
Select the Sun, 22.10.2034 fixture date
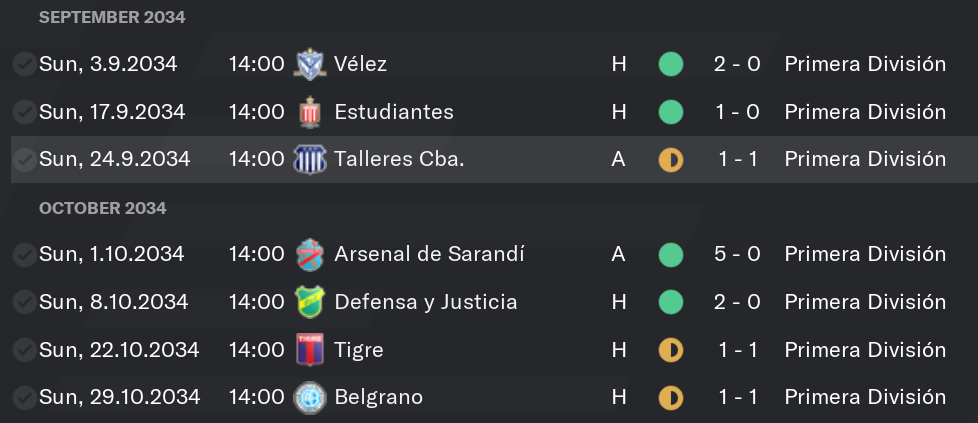click(x=119, y=349)
